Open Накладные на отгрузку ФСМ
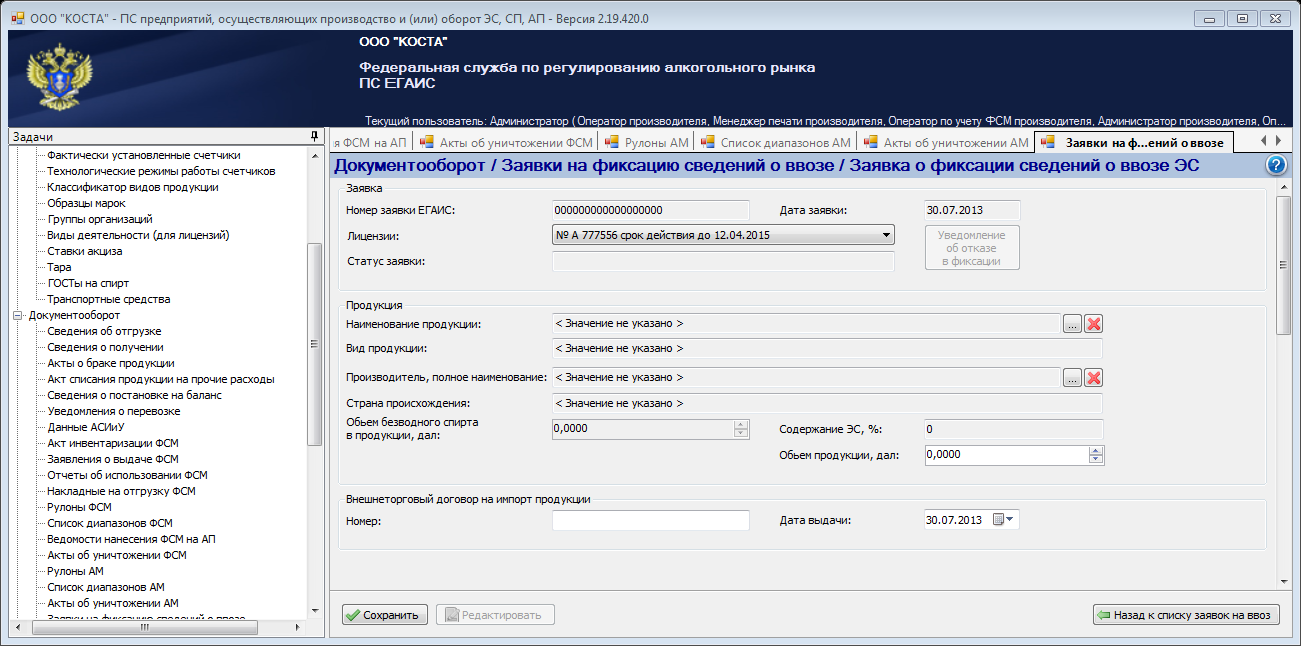This screenshot has height=646, width=1301. click(x=122, y=491)
